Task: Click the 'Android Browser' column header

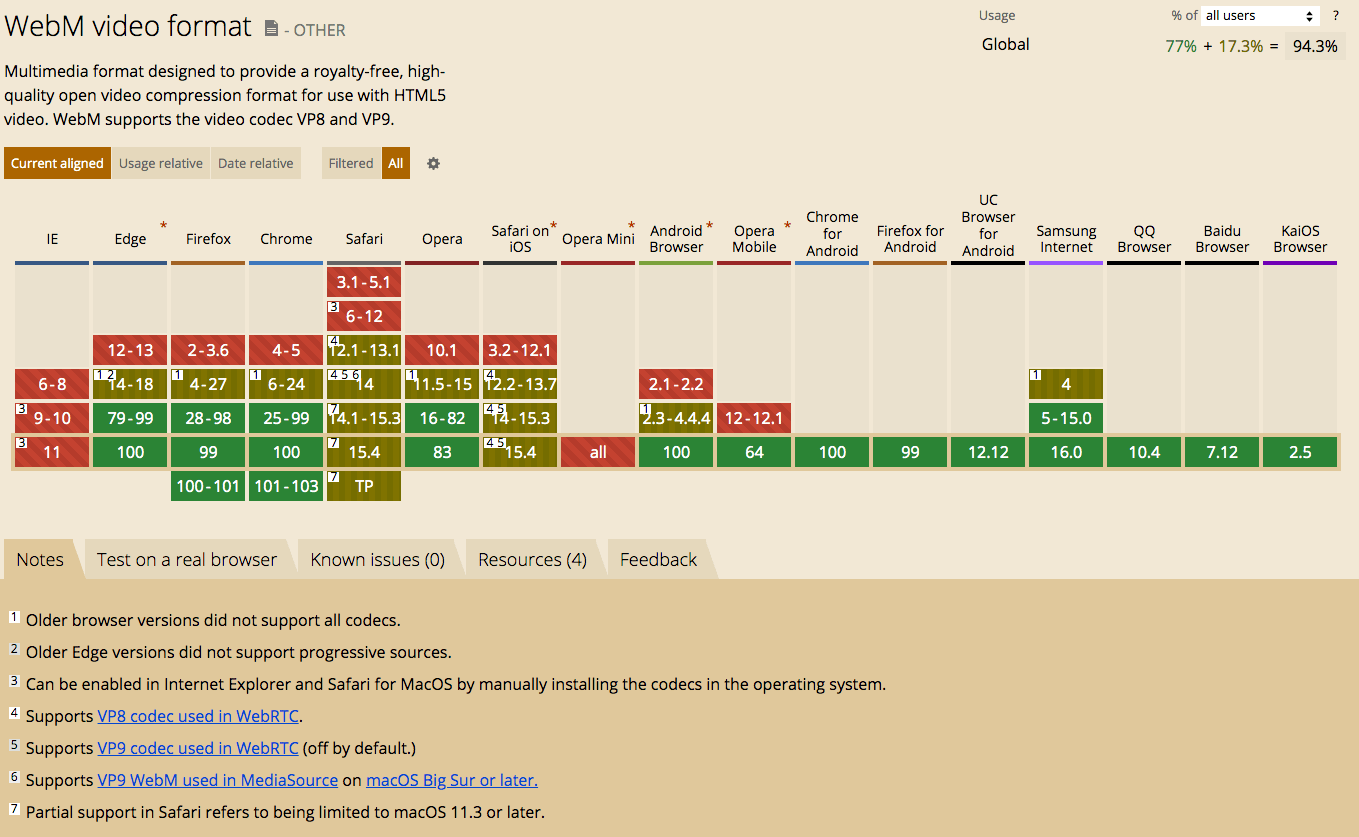Action: click(x=676, y=239)
